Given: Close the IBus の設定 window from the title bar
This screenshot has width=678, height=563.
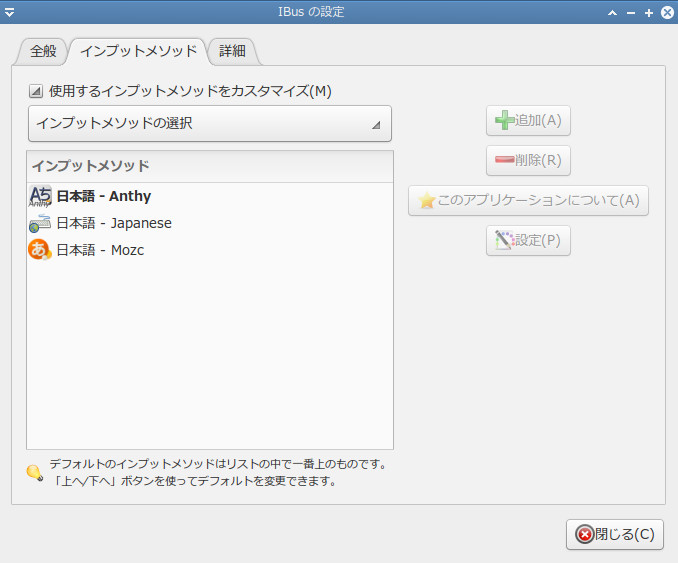Looking at the screenshot, I should [668, 13].
